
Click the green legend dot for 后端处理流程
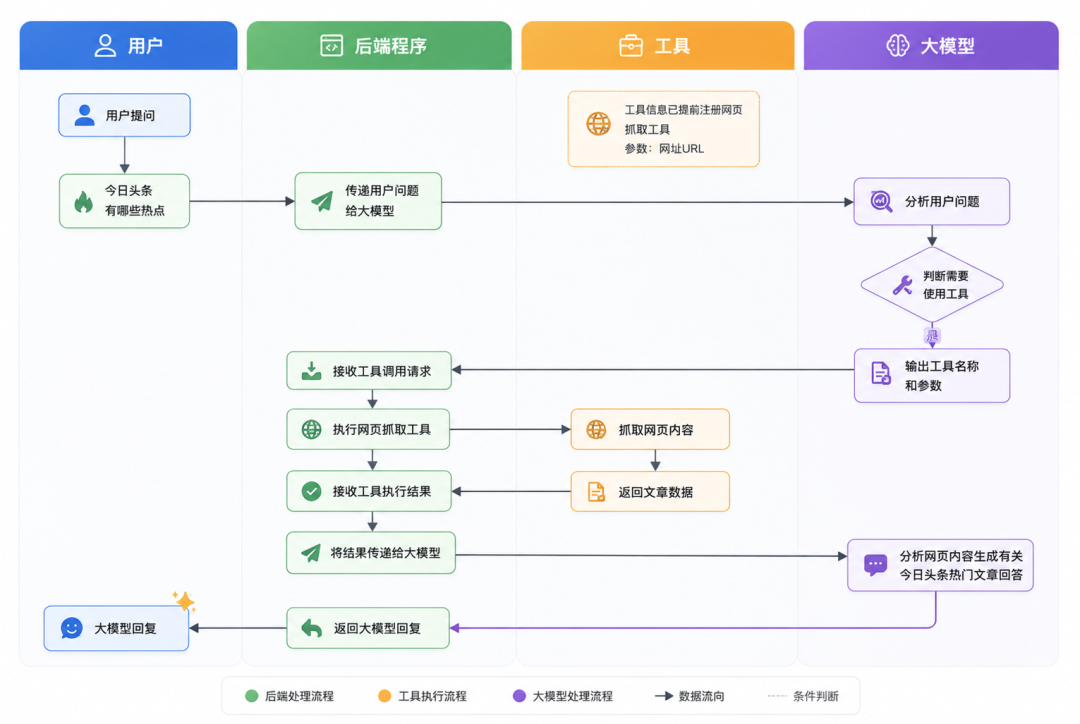[251, 696]
